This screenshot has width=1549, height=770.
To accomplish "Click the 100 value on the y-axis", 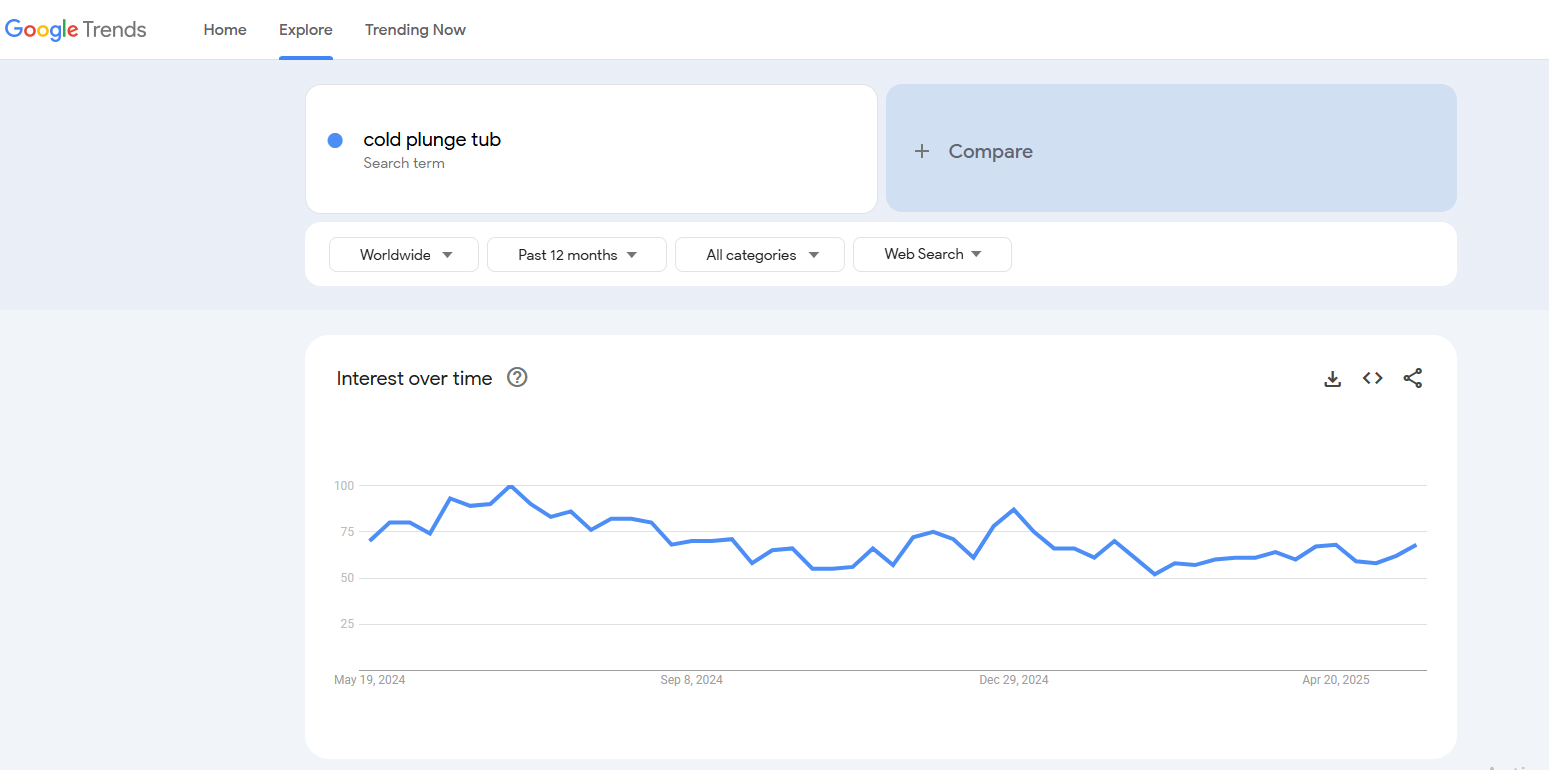I will [344, 486].
